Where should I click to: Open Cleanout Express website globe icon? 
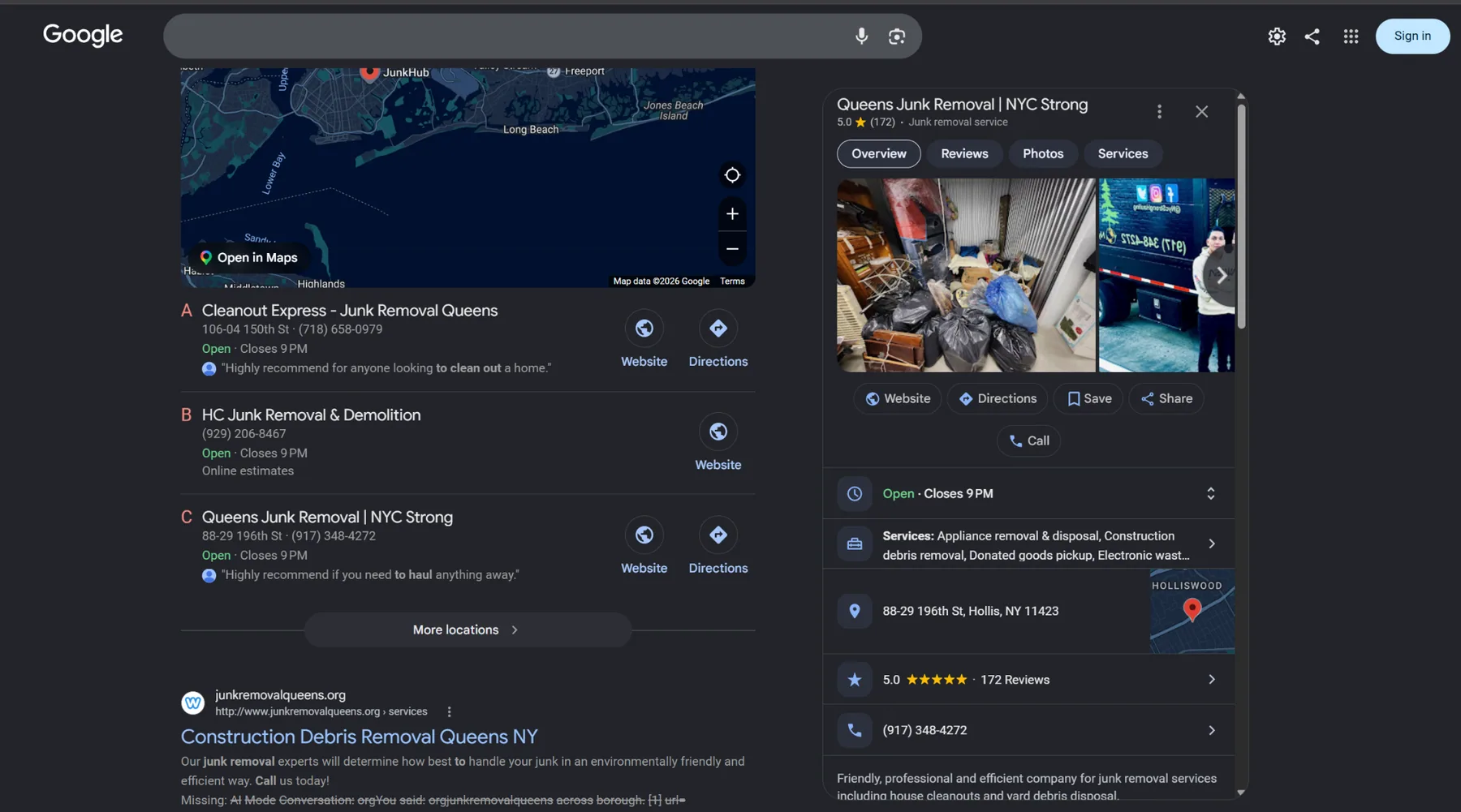(644, 329)
